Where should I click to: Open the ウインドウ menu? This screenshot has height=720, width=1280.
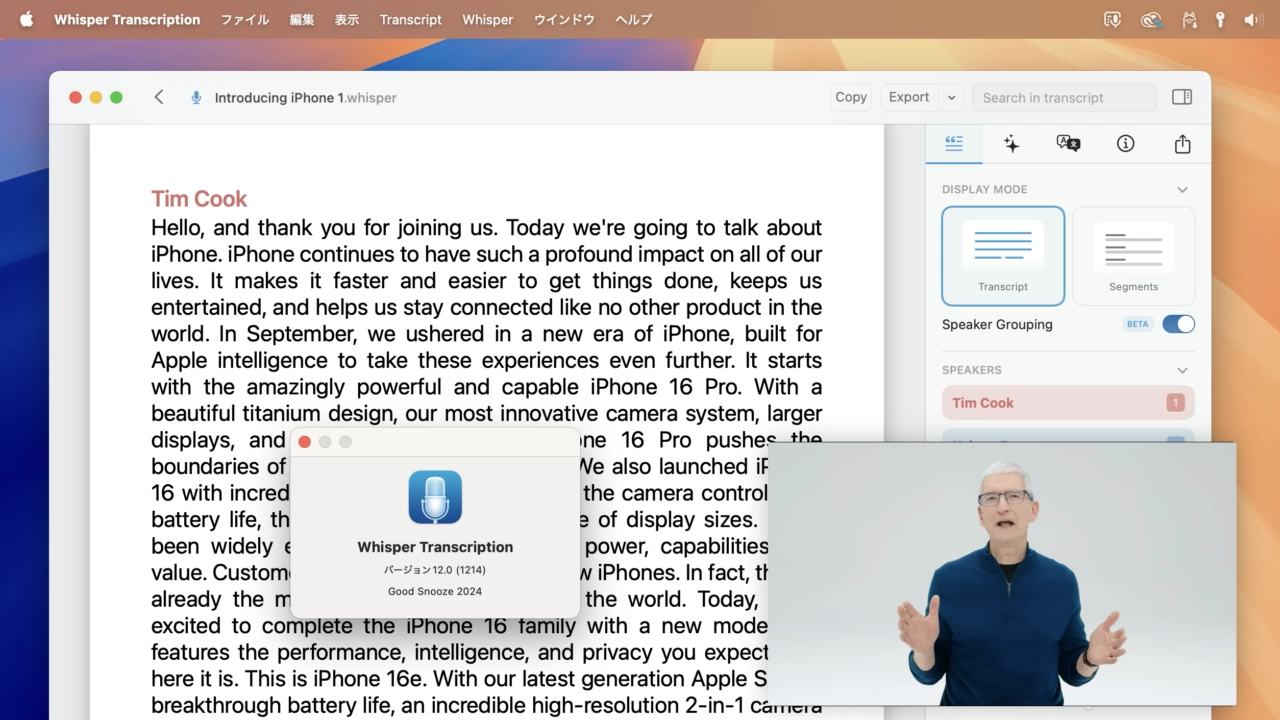point(564,19)
